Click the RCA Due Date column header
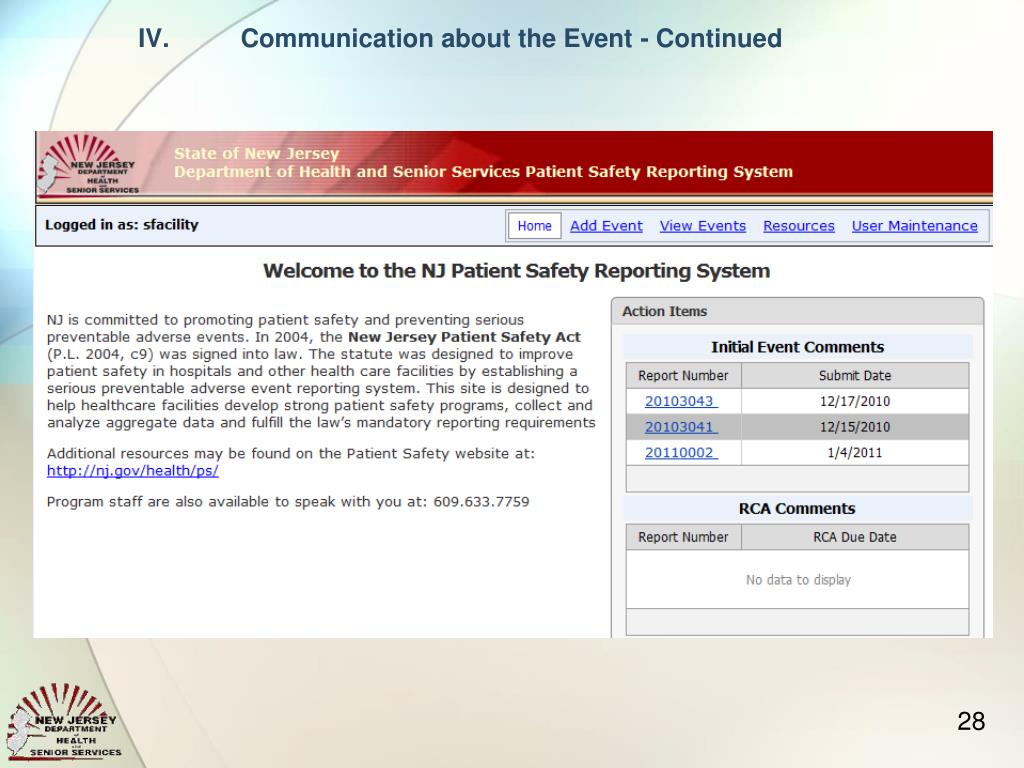Viewport: 1024px width, 768px height. [855, 537]
